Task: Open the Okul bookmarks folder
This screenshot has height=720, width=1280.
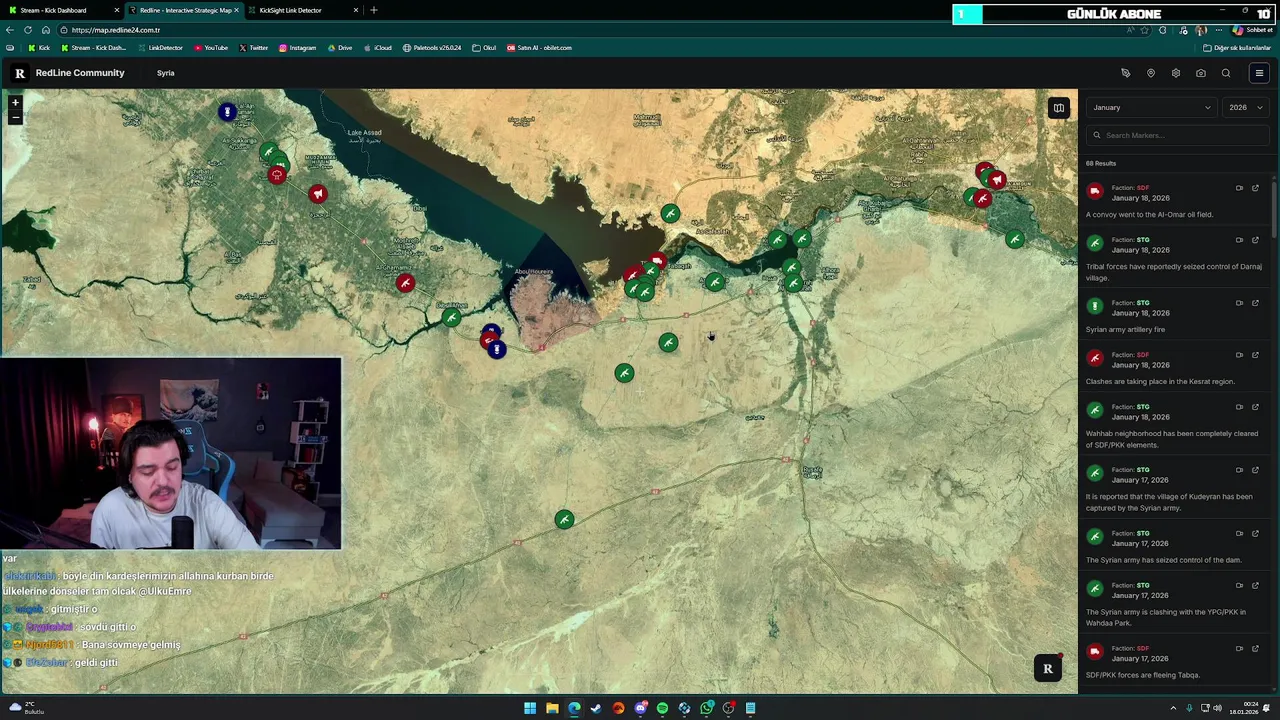Action: pos(484,48)
